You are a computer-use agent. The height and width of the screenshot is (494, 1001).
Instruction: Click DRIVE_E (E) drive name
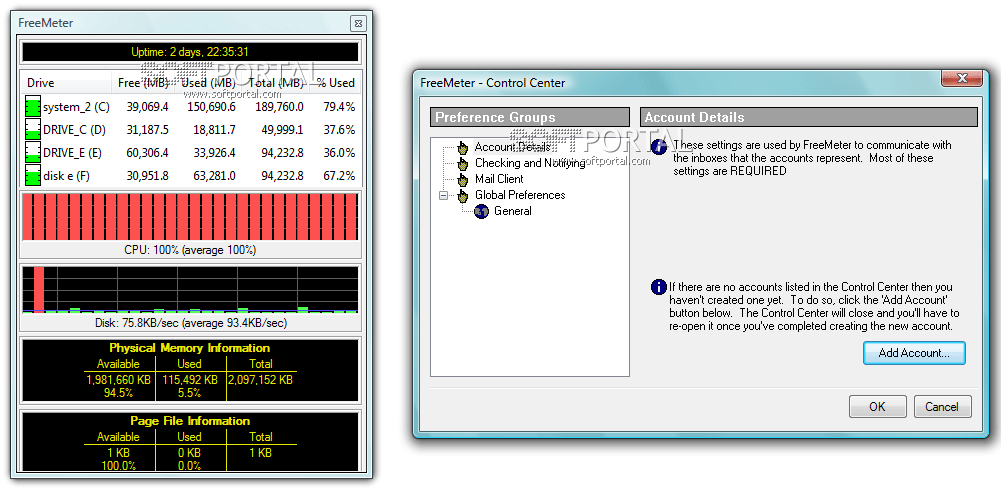point(73,153)
